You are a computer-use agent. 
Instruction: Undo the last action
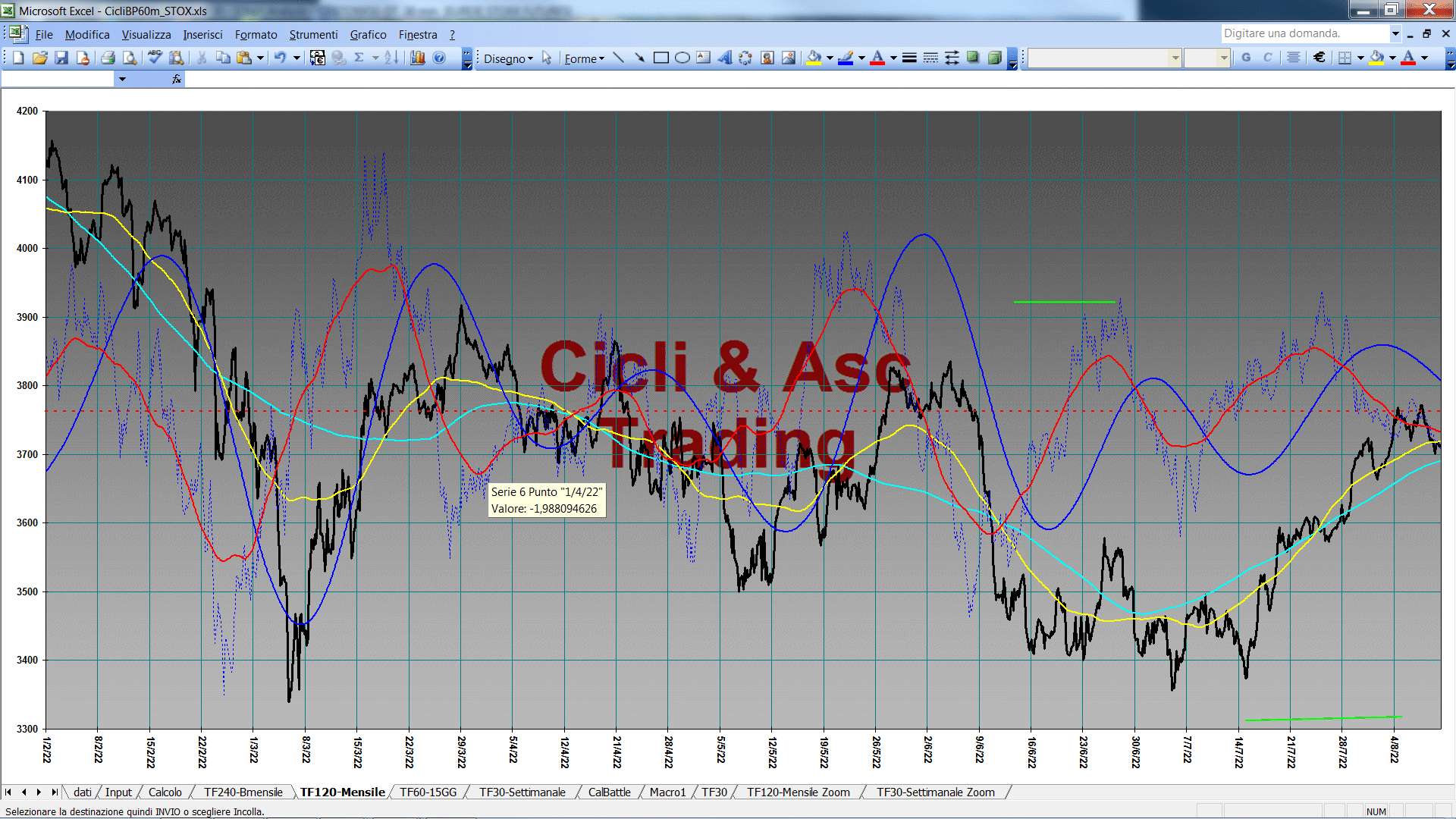[280, 58]
